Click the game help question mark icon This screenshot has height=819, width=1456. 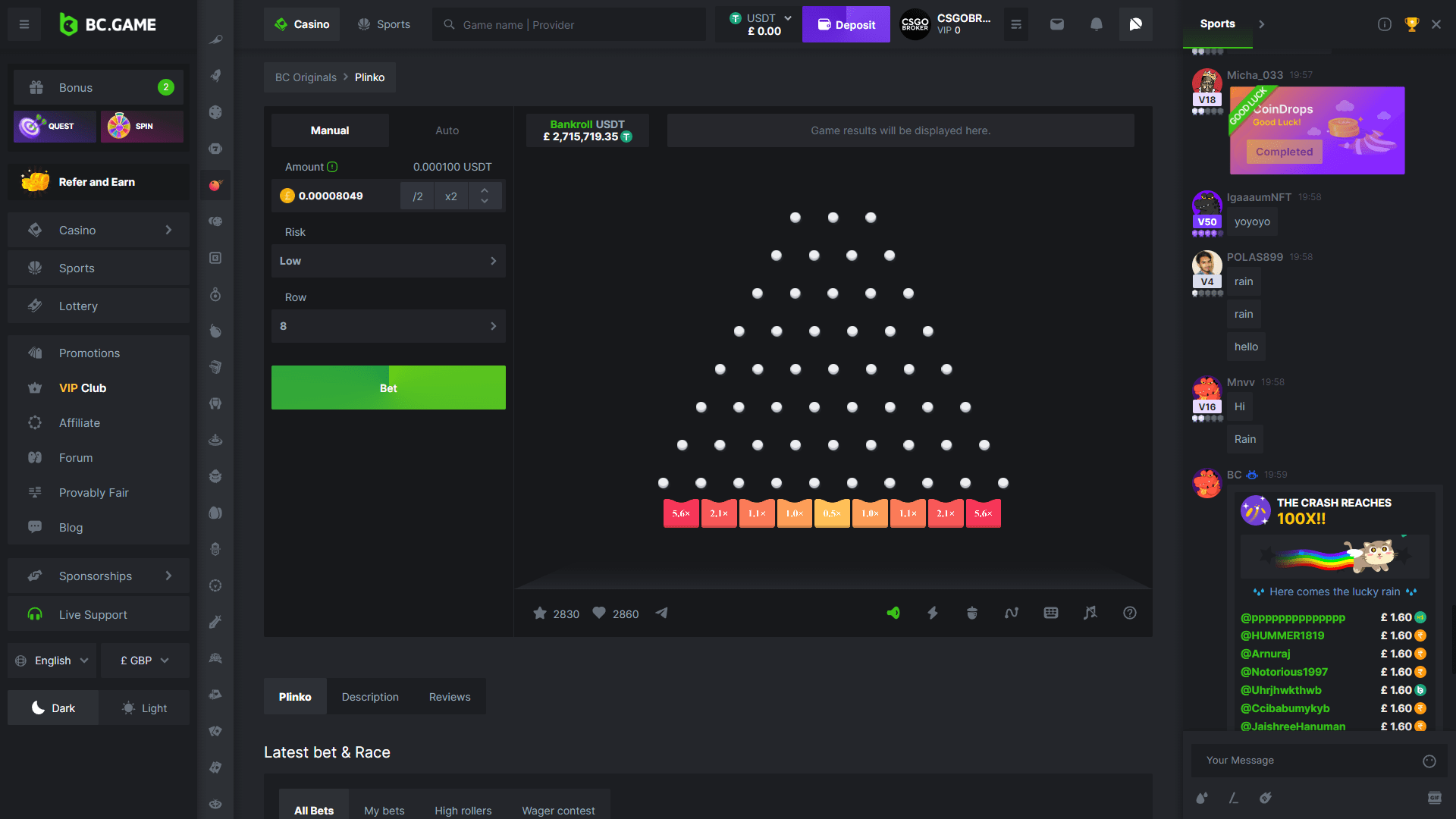point(1129,613)
